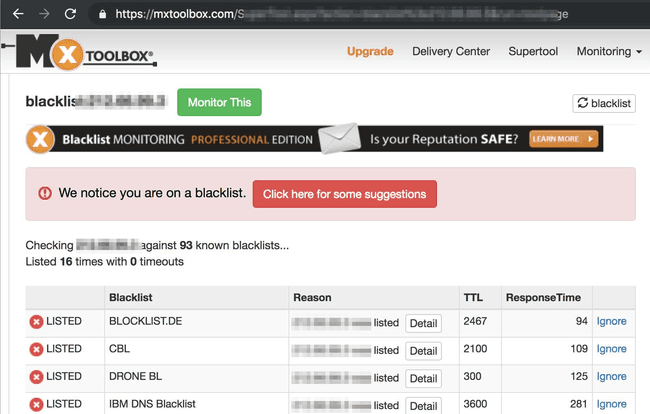The height and width of the screenshot is (414, 650).
Task: Click the browser forward arrow
Action: (44, 14)
